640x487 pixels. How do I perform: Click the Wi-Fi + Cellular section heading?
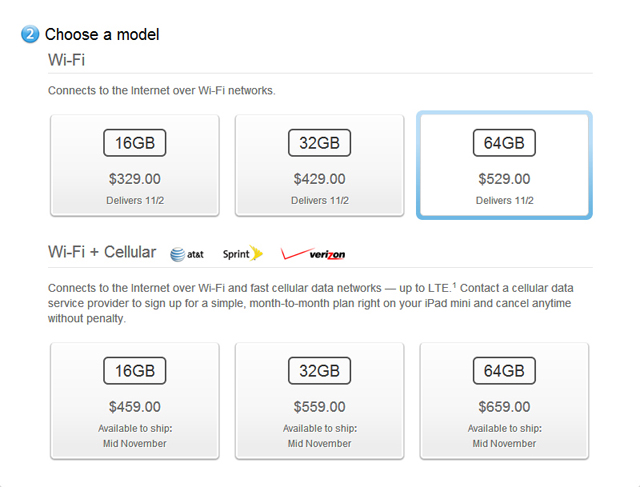[102, 252]
